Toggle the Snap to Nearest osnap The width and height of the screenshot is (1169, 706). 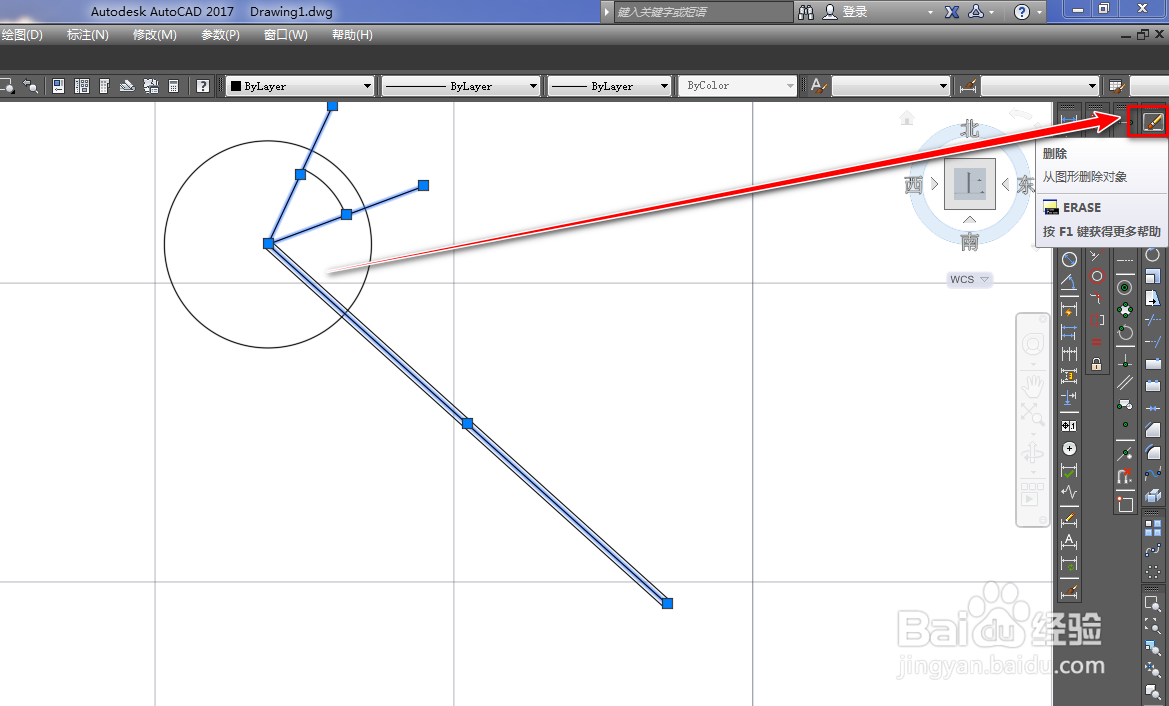1126,453
